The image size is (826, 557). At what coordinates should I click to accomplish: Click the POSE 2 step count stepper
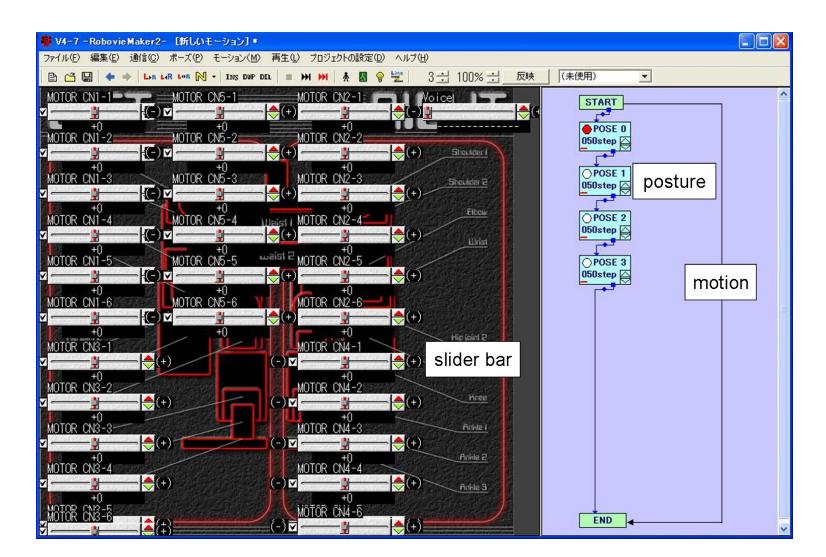[x=625, y=232]
